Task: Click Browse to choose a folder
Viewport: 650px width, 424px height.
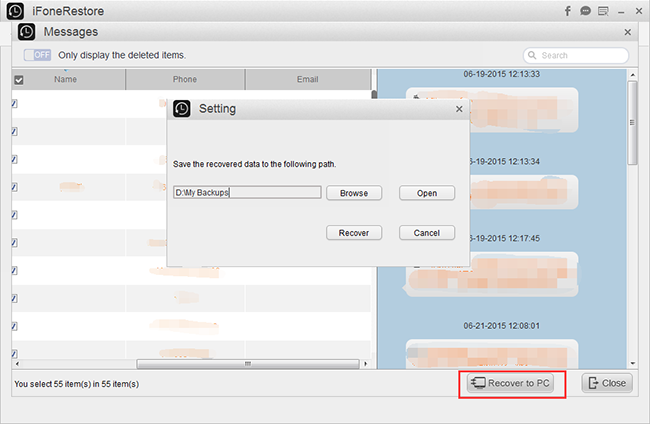Action: point(354,193)
